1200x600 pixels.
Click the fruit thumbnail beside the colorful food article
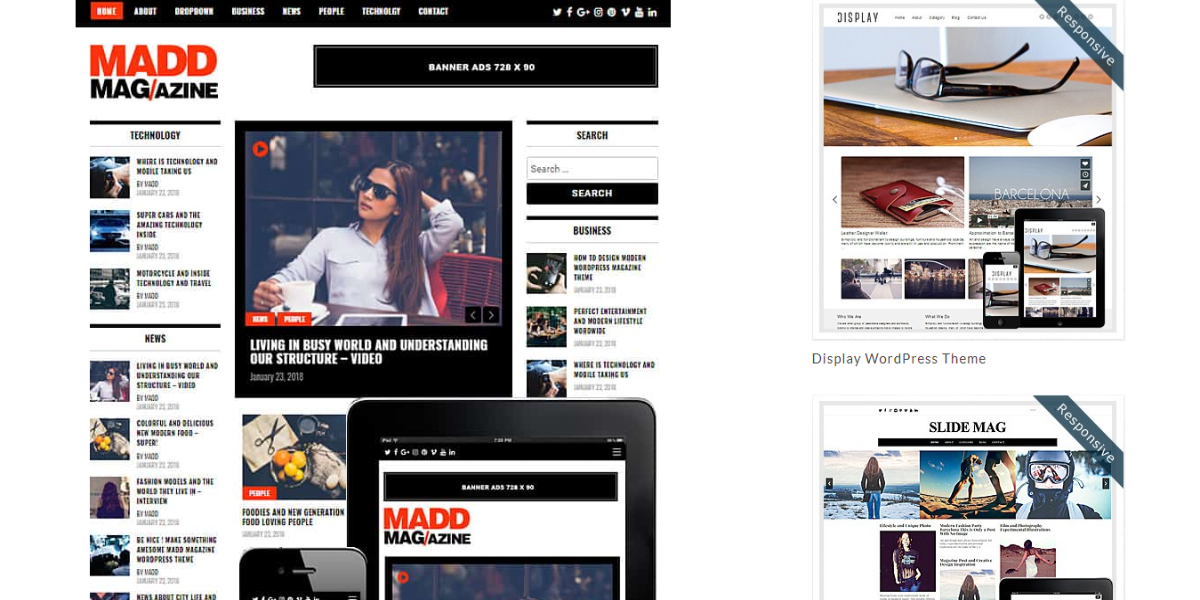click(x=110, y=439)
